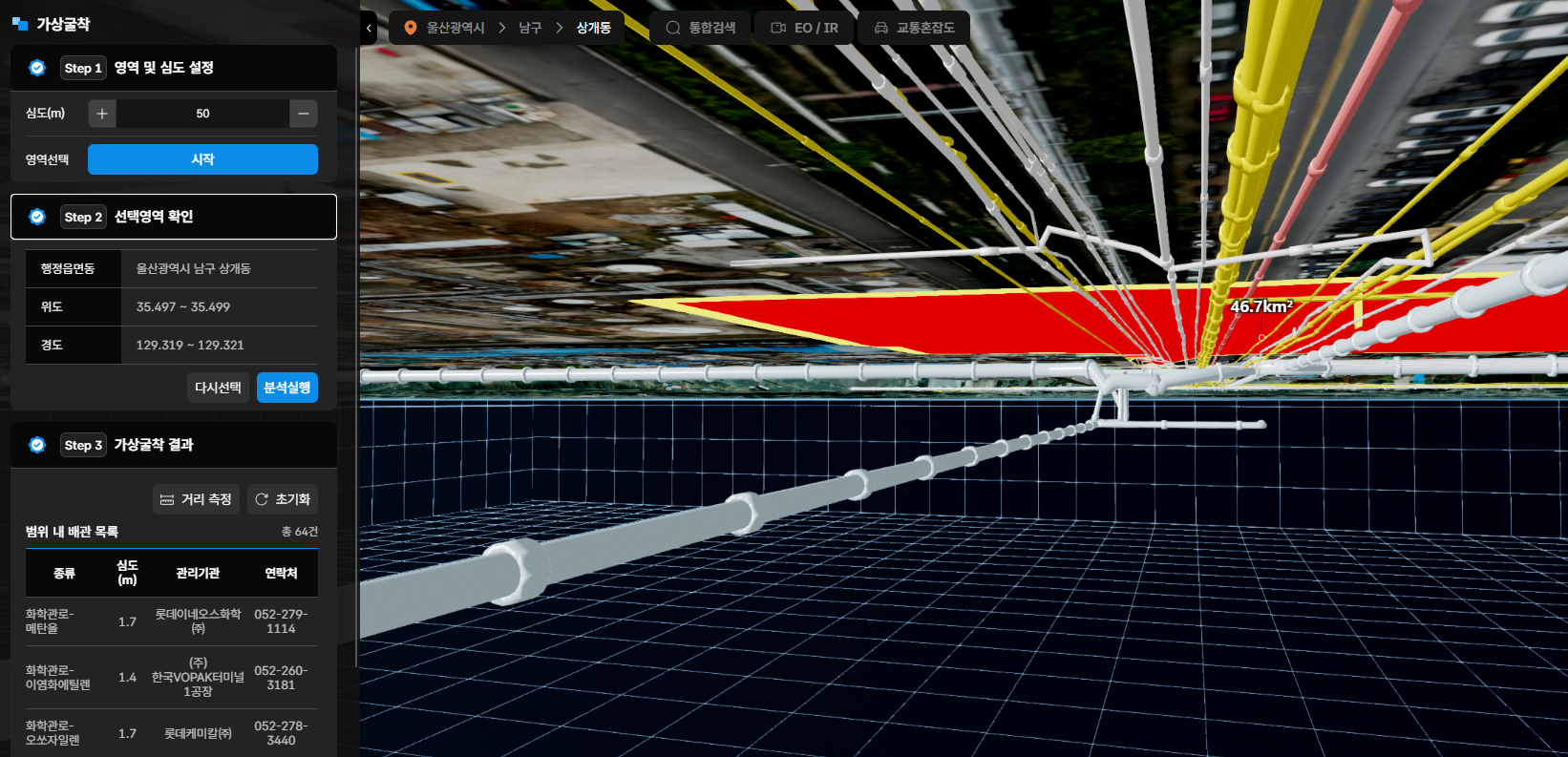Click the 46.7km² area label
Screen dimensions: 1568x757
1261,306
